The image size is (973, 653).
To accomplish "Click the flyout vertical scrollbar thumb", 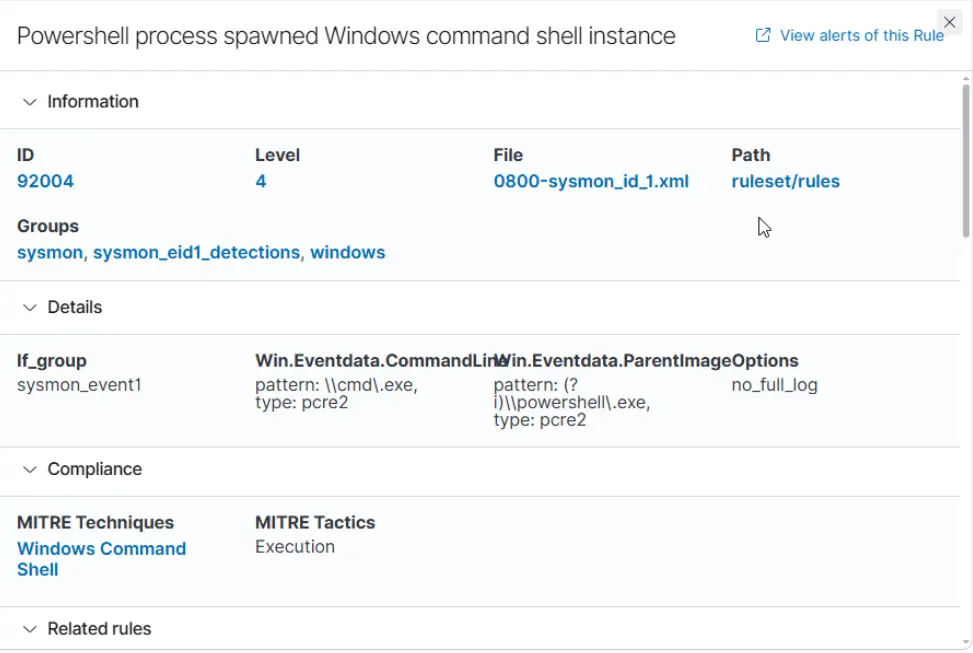I will (966, 160).
